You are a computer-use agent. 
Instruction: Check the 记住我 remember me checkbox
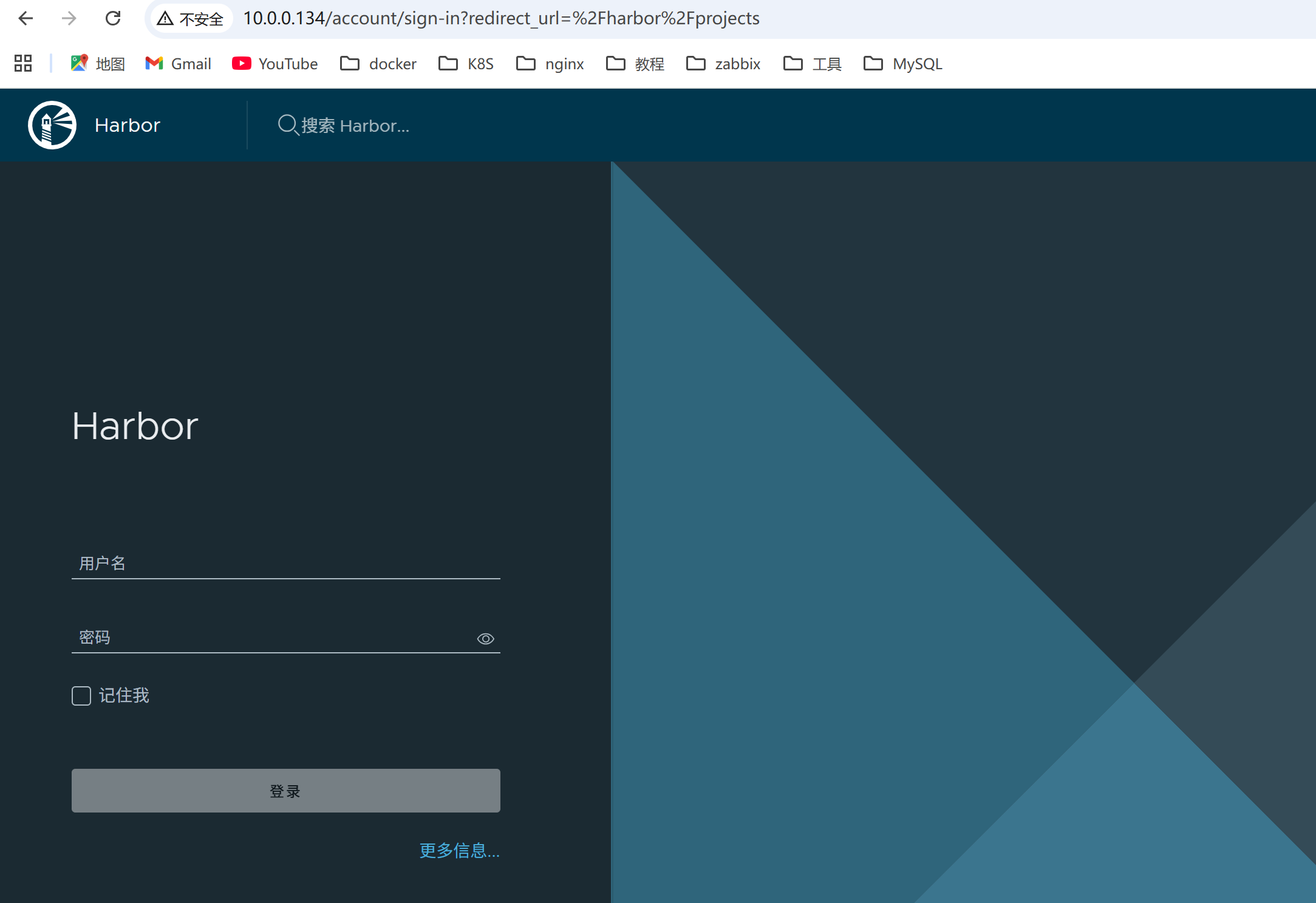click(81, 696)
